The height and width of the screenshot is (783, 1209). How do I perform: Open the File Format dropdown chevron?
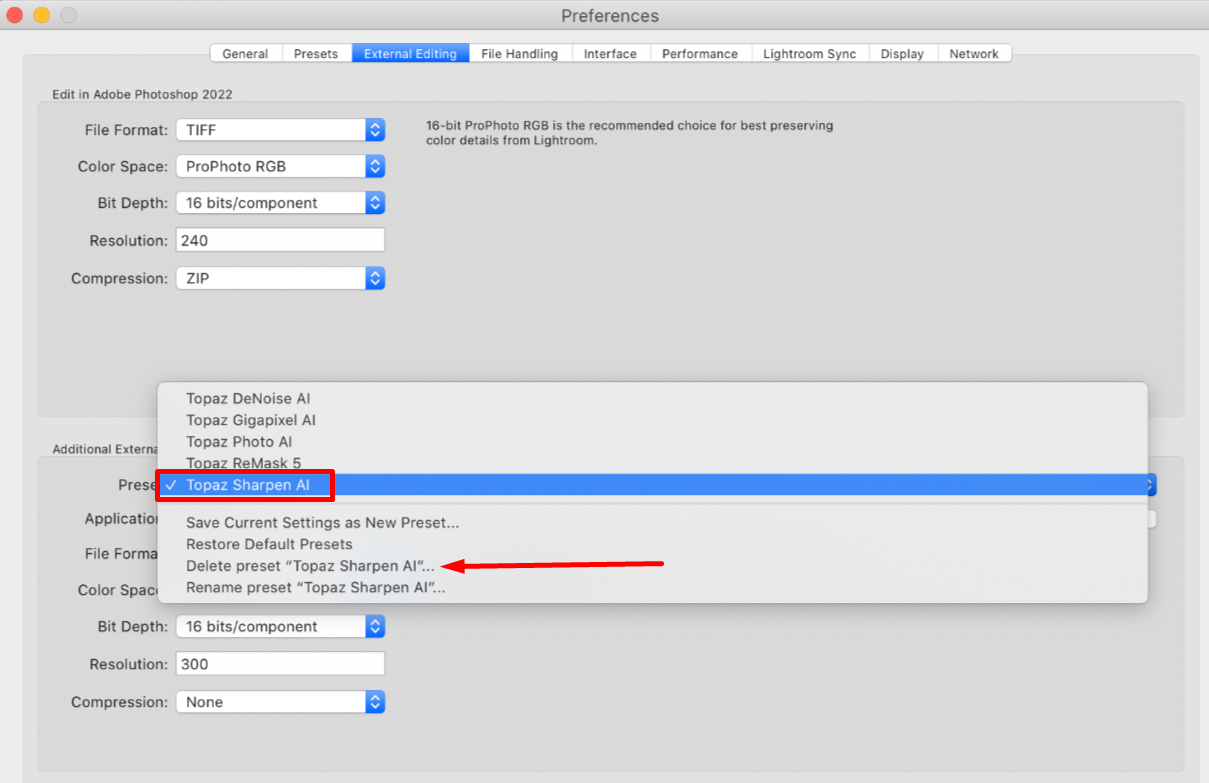tap(374, 130)
